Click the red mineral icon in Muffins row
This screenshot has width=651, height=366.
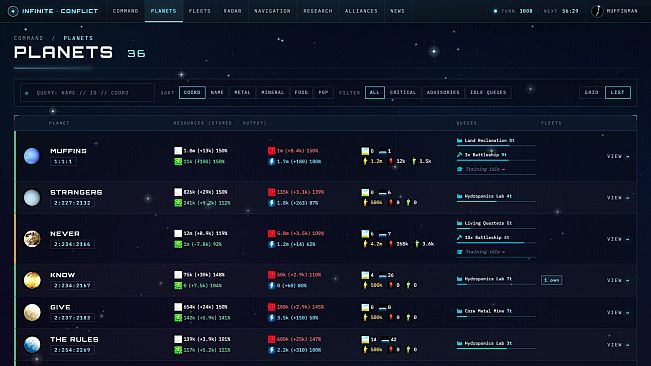click(x=272, y=151)
